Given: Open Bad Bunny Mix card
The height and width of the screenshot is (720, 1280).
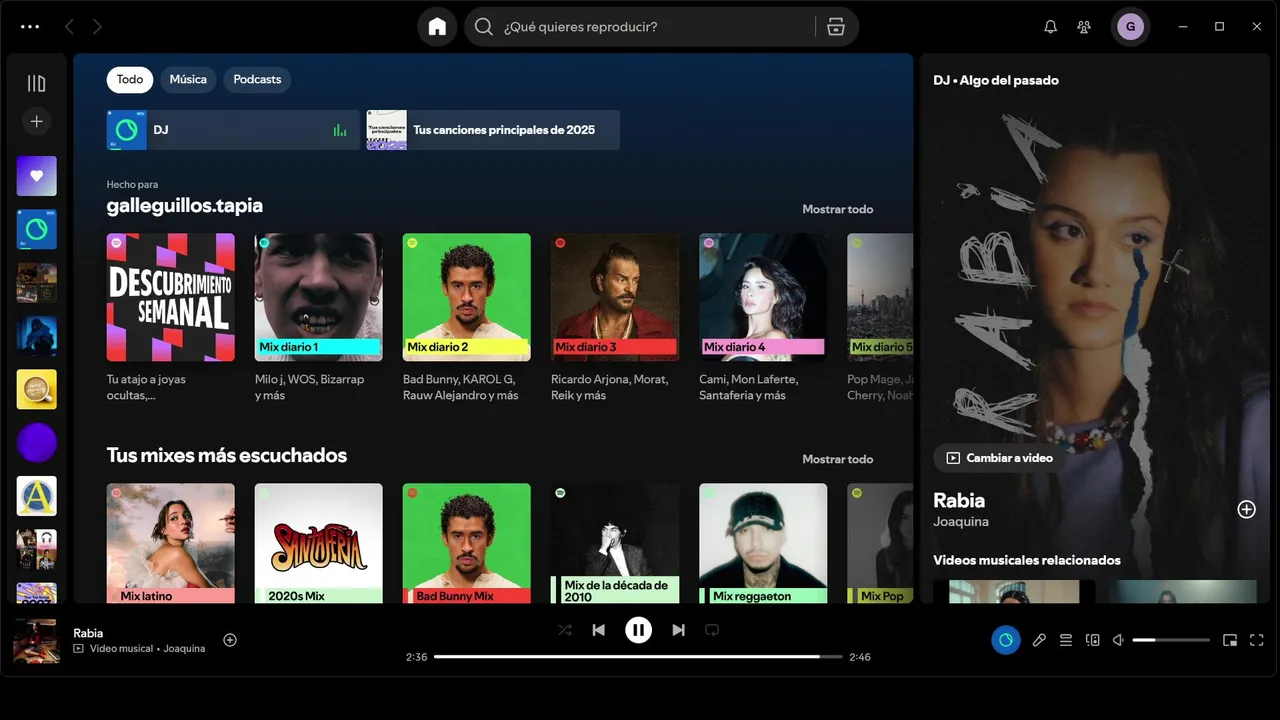Looking at the screenshot, I should click(467, 543).
